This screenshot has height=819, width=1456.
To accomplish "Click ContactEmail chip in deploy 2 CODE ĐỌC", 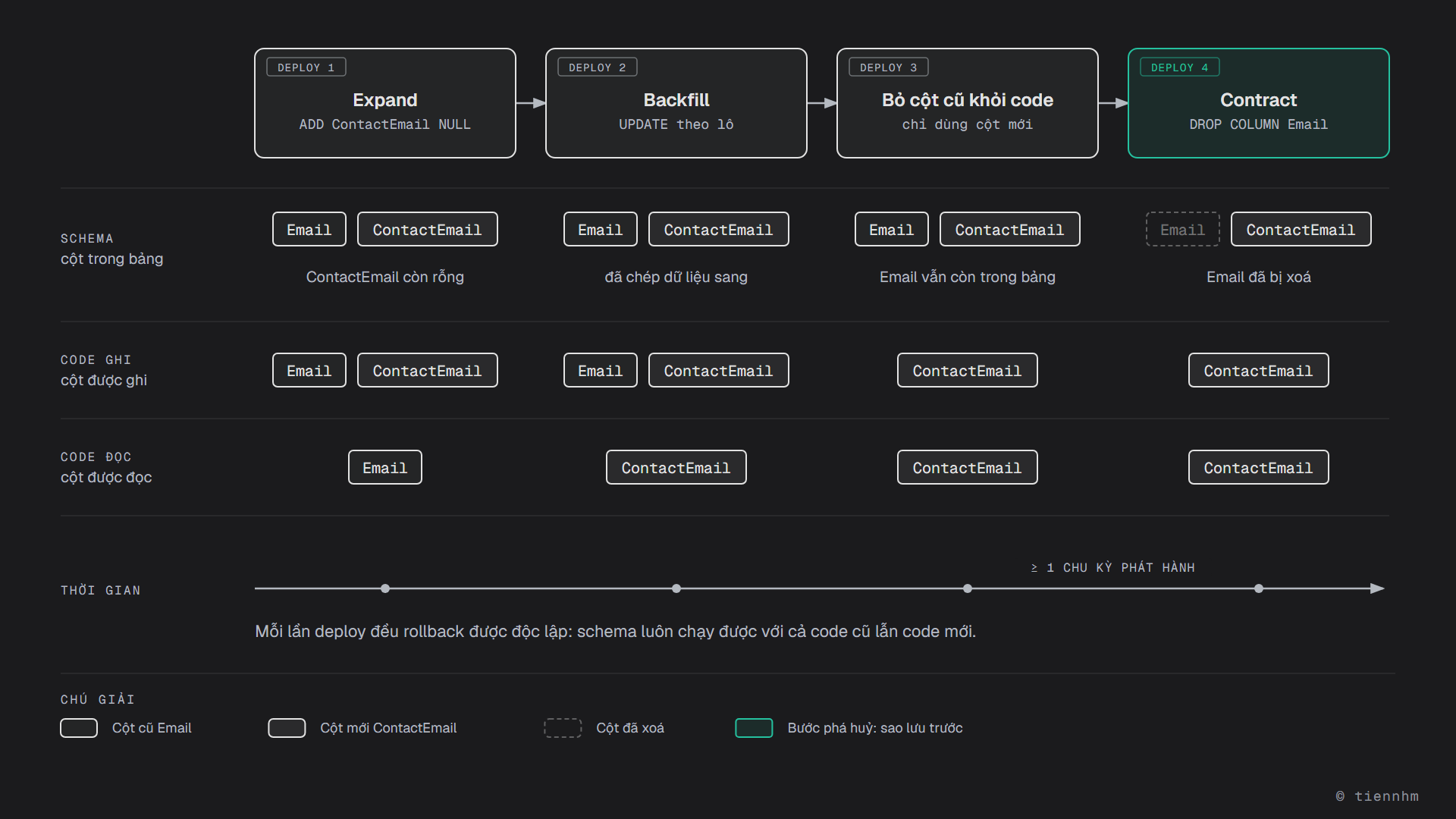I will click(x=676, y=467).
